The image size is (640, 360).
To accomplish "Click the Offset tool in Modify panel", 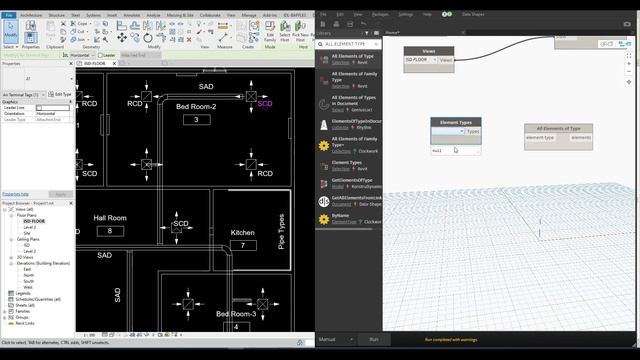I will [x=135, y=26].
